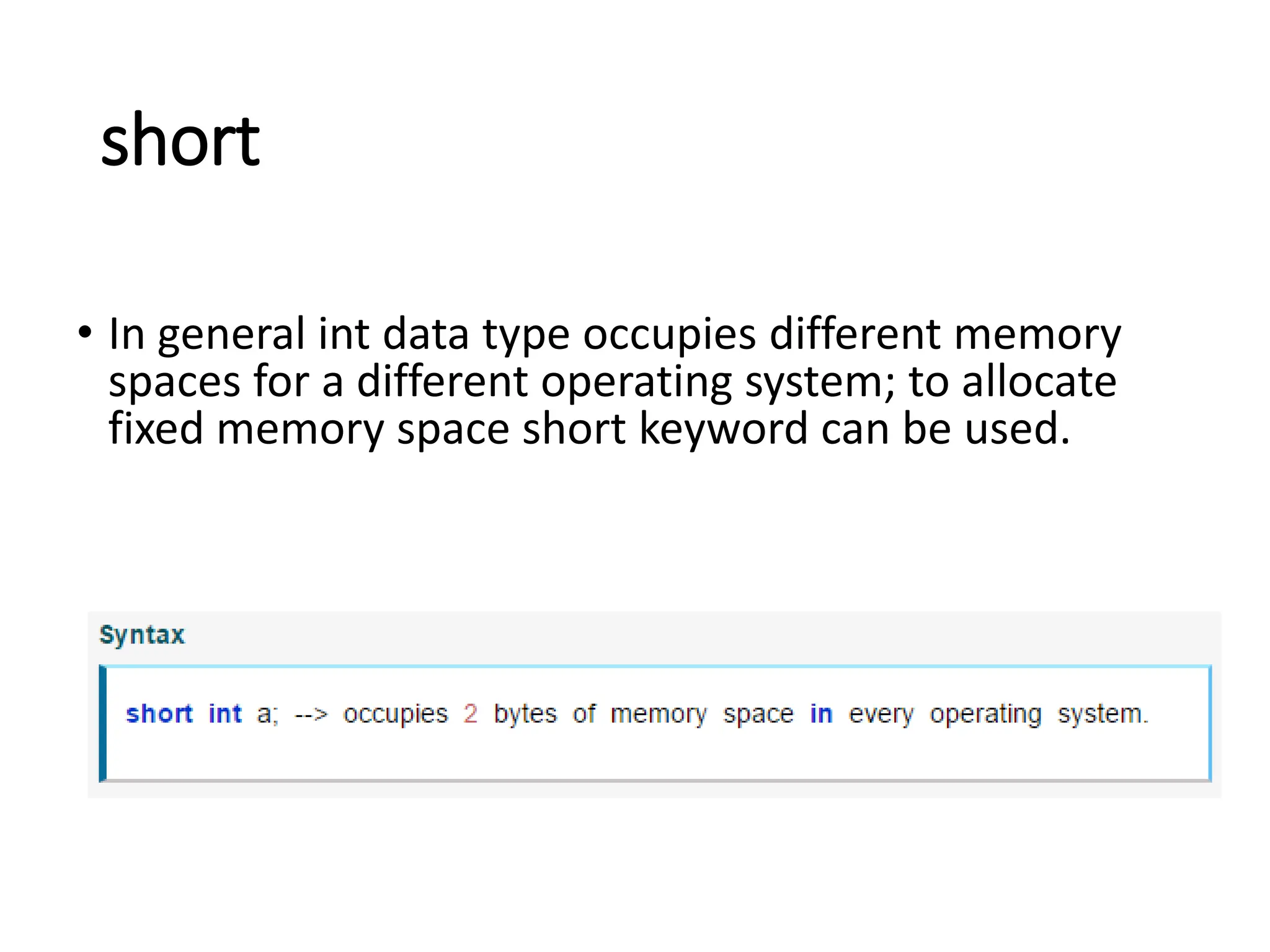
Task: Click the variable "a;" in the code
Action: (268, 715)
